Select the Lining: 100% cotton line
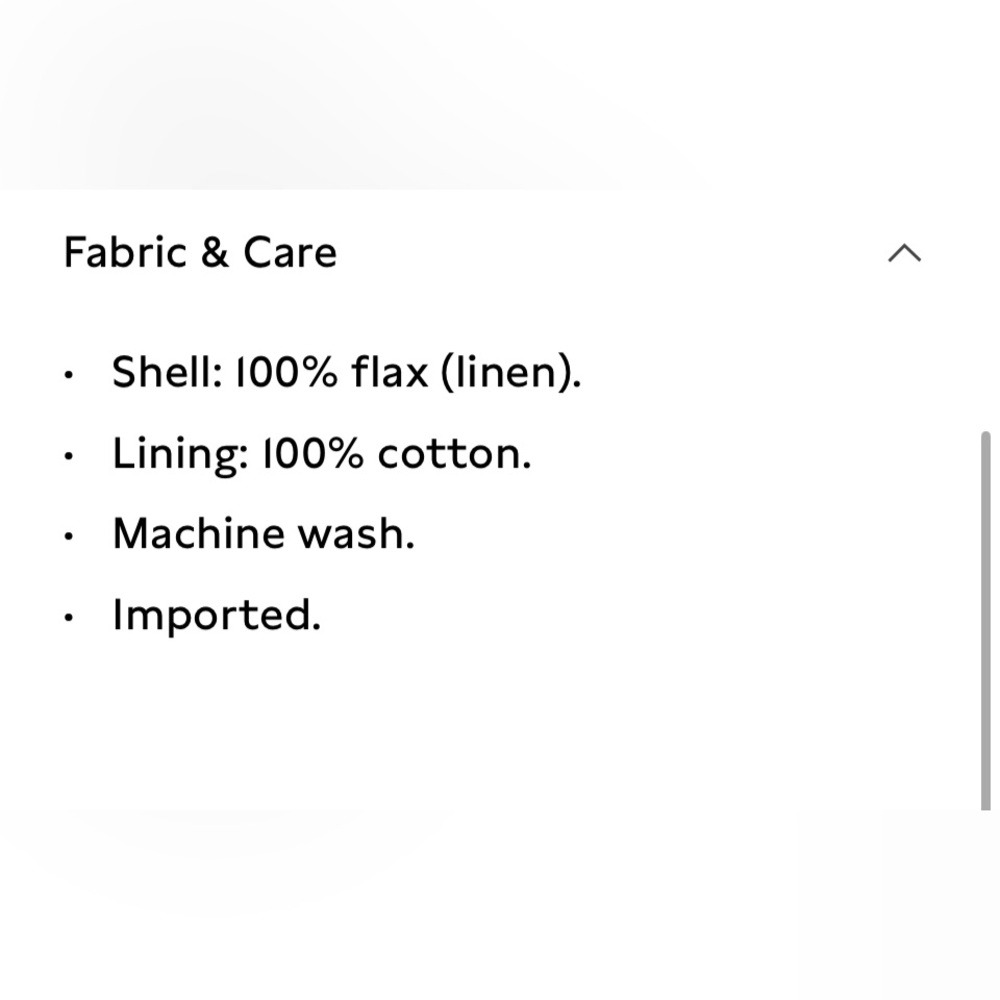 click(x=321, y=453)
